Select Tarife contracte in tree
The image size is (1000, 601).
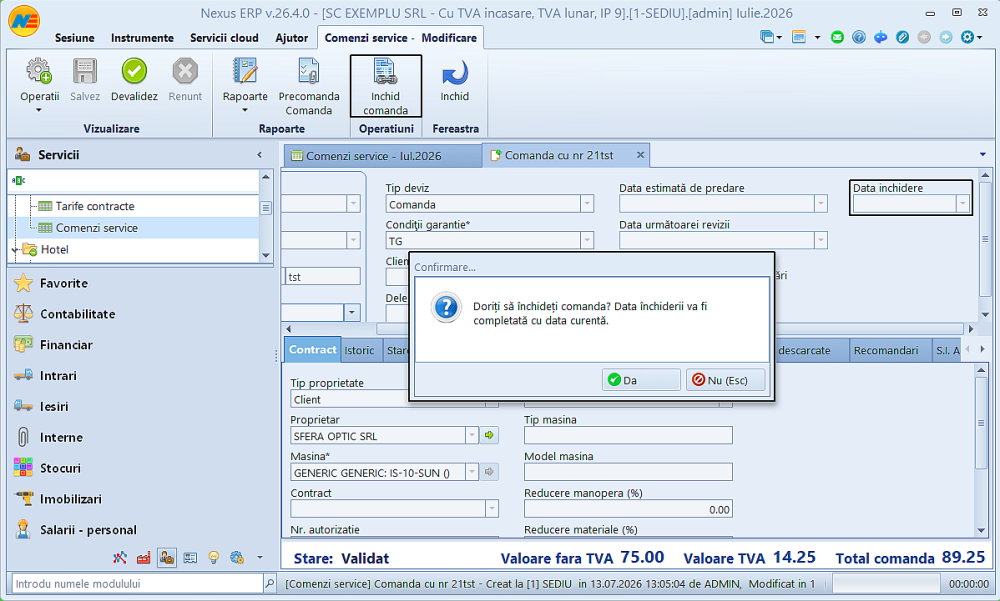tap(95, 206)
